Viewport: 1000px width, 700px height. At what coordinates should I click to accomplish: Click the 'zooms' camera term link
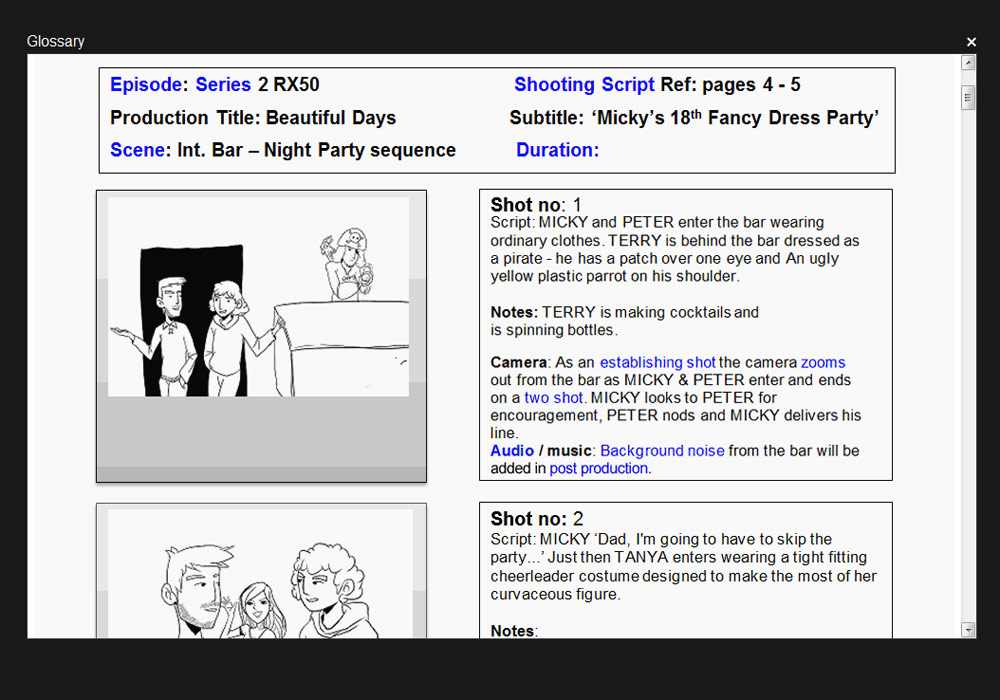822,363
